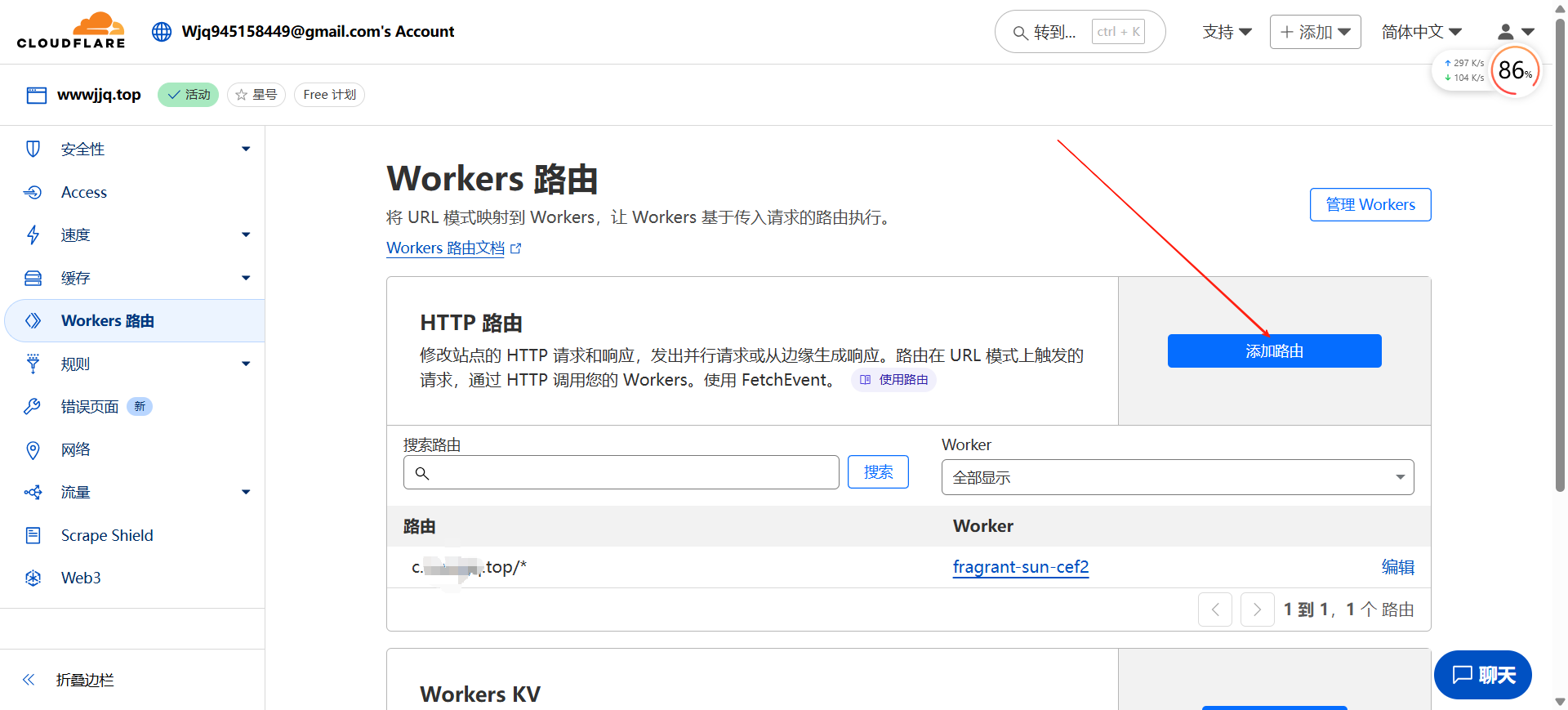Click 折叠边栏 to collapse sidebar
The height and width of the screenshot is (710, 1568).
pos(85,680)
